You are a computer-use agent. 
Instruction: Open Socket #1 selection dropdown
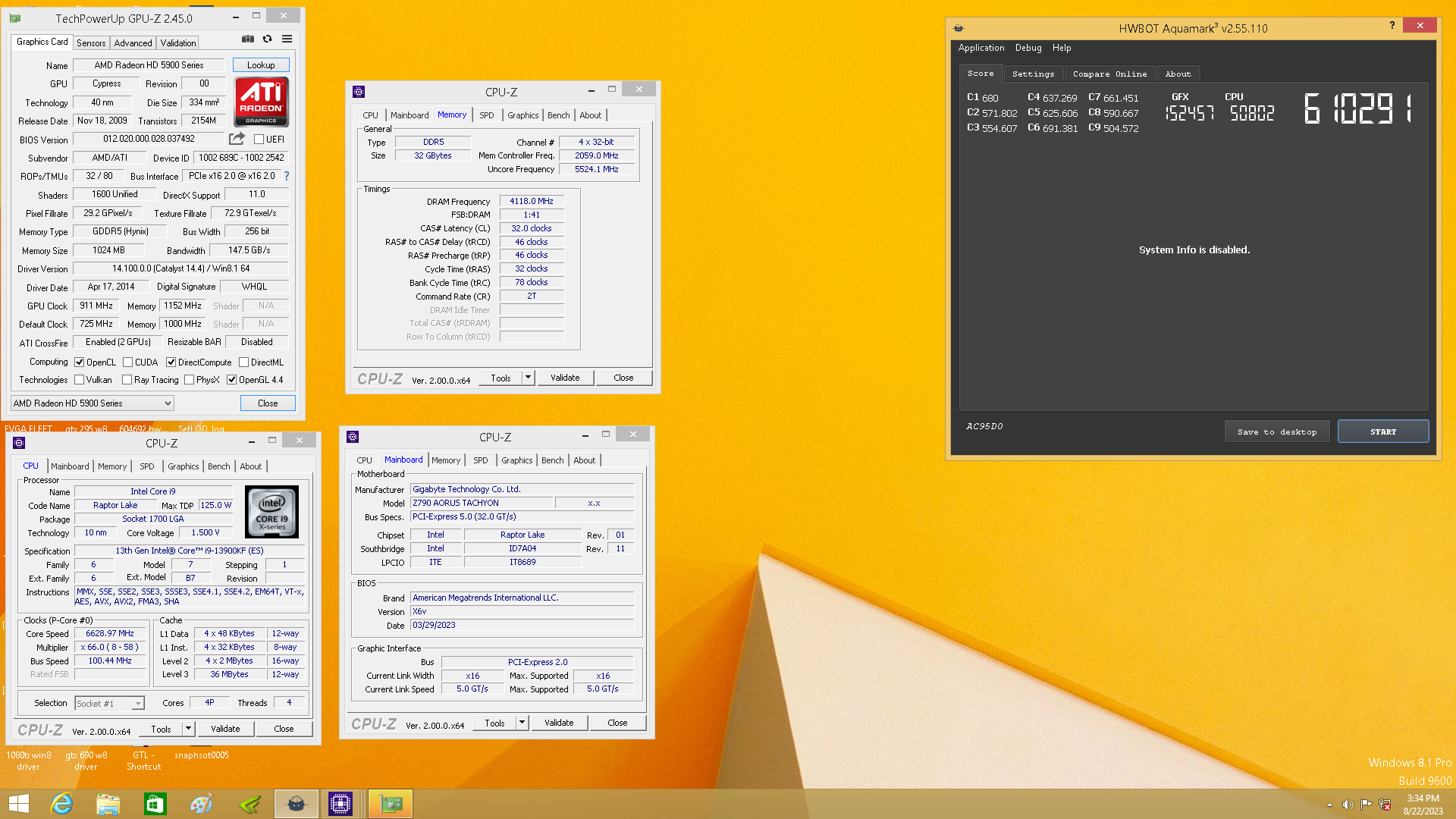pos(109,704)
